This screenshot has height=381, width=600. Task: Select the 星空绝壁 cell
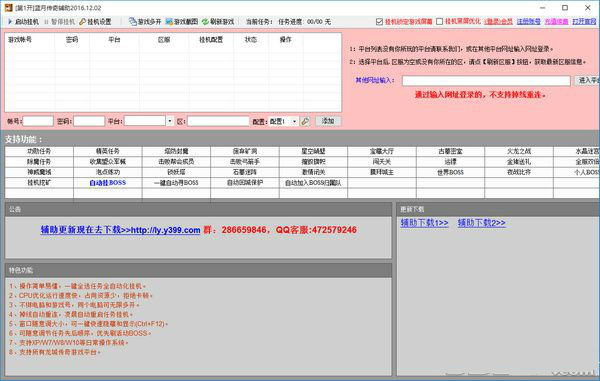tap(313, 151)
